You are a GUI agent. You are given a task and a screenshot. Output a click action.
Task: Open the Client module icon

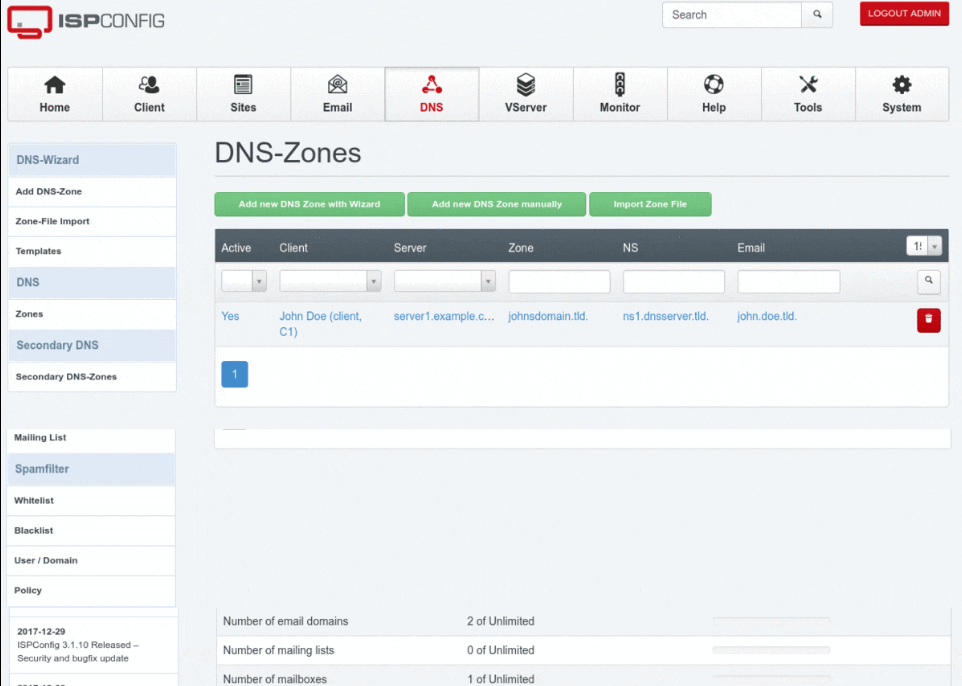149,86
